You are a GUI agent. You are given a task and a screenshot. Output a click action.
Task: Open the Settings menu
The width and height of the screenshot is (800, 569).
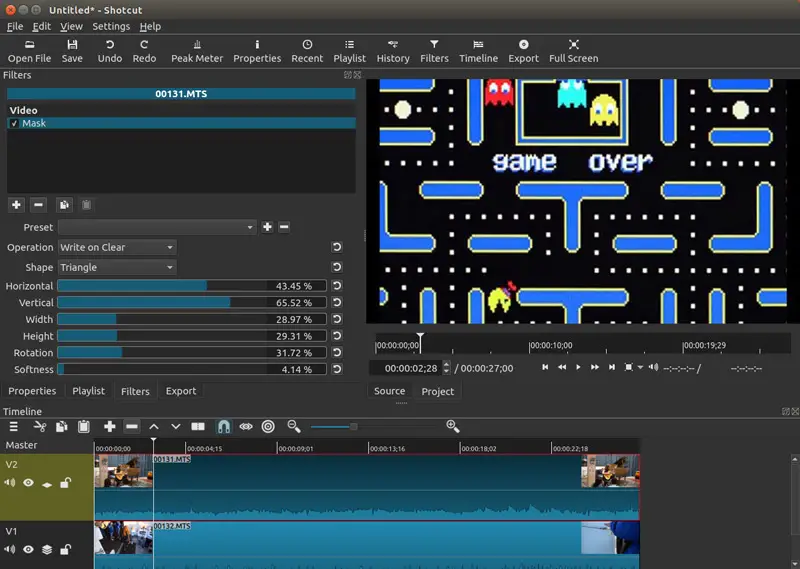point(111,27)
